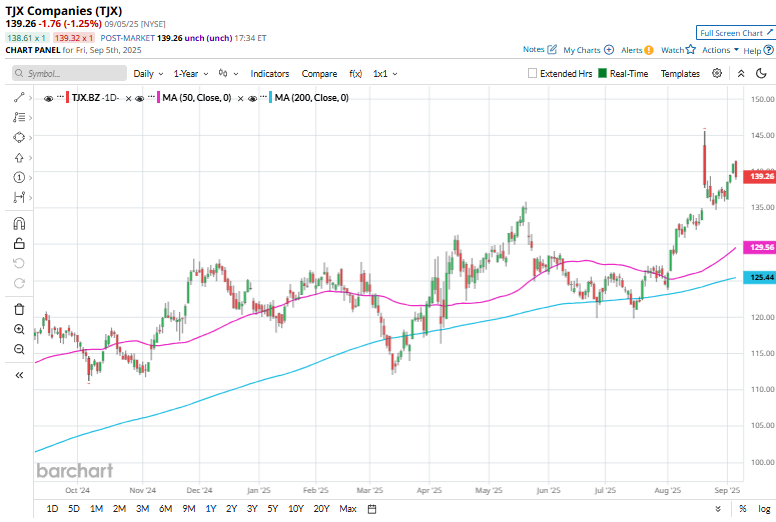Remove the MA 50 indicator with X
The width and height of the screenshot is (776, 522).
click(x=240, y=98)
